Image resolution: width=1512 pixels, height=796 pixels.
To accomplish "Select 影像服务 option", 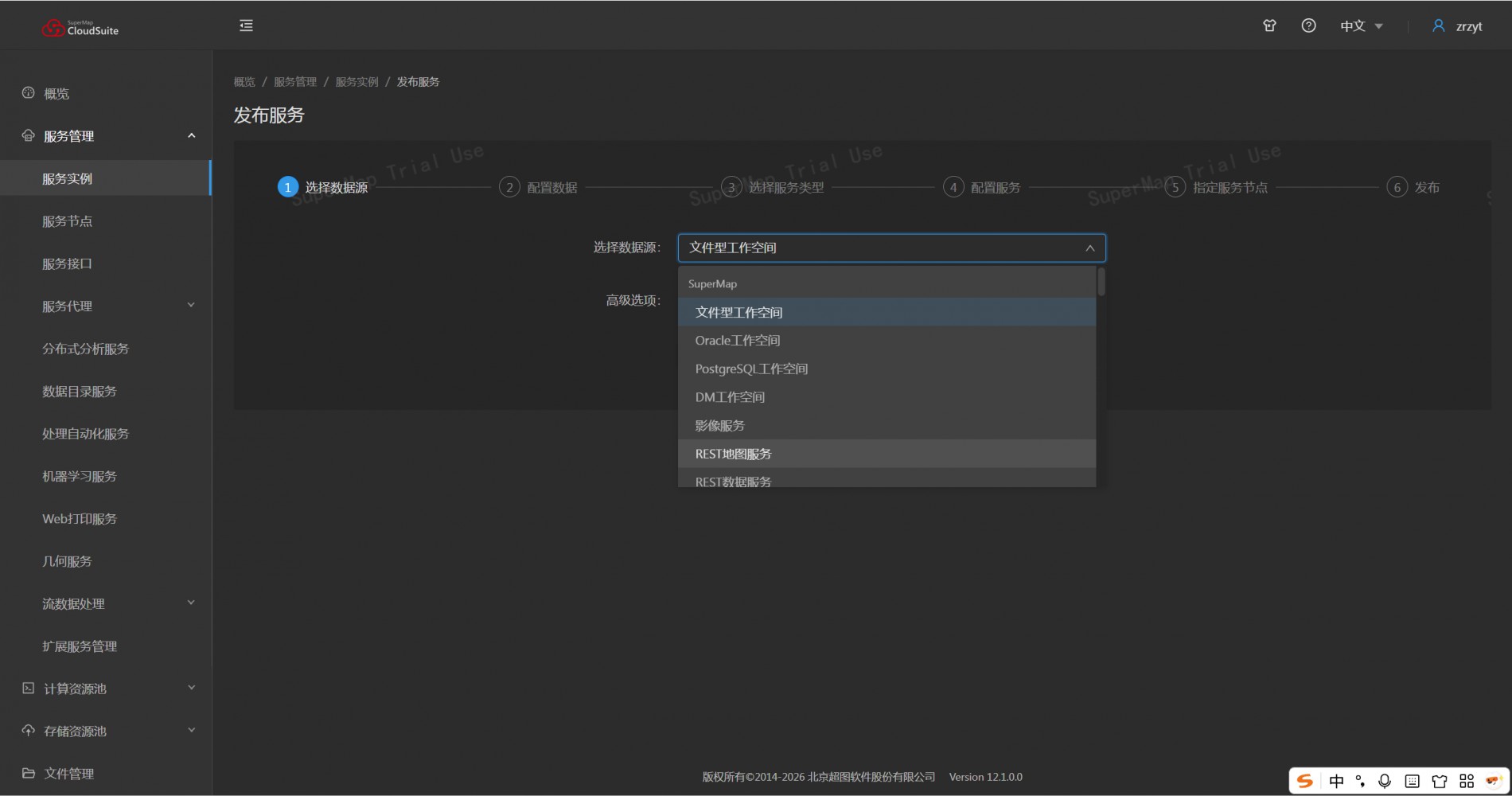I will tap(887, 426).
